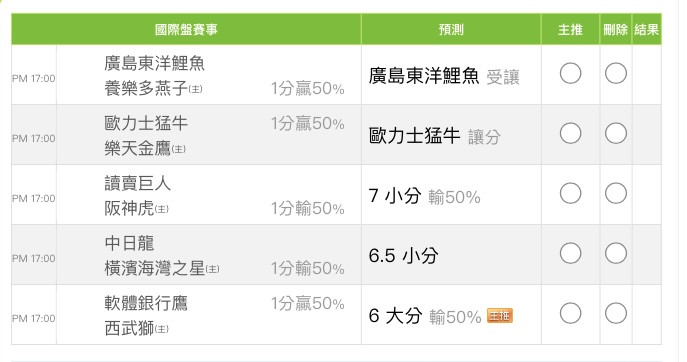The height and width of the screenshot is (362, 687).
Task: Click the 西武獅 home team name
Action: coord(129,328)
